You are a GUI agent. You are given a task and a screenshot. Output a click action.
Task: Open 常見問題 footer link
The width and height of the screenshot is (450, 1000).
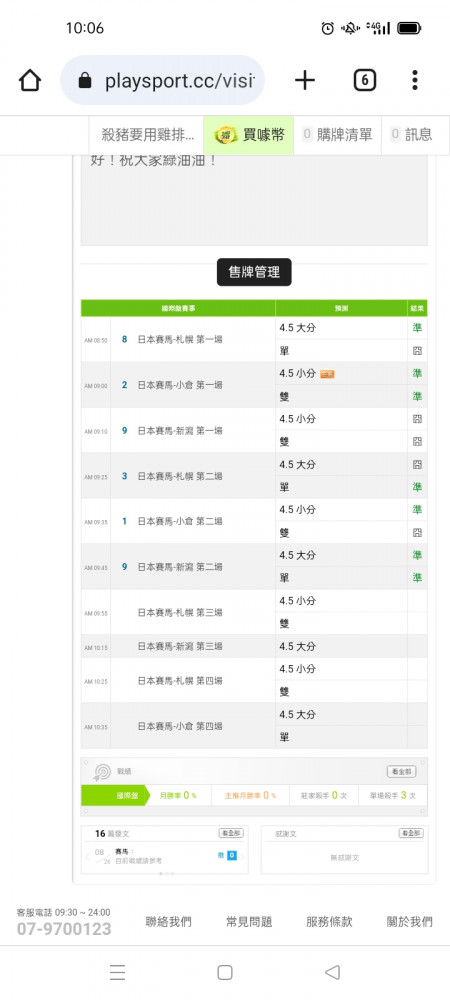(x=249, y=922)
